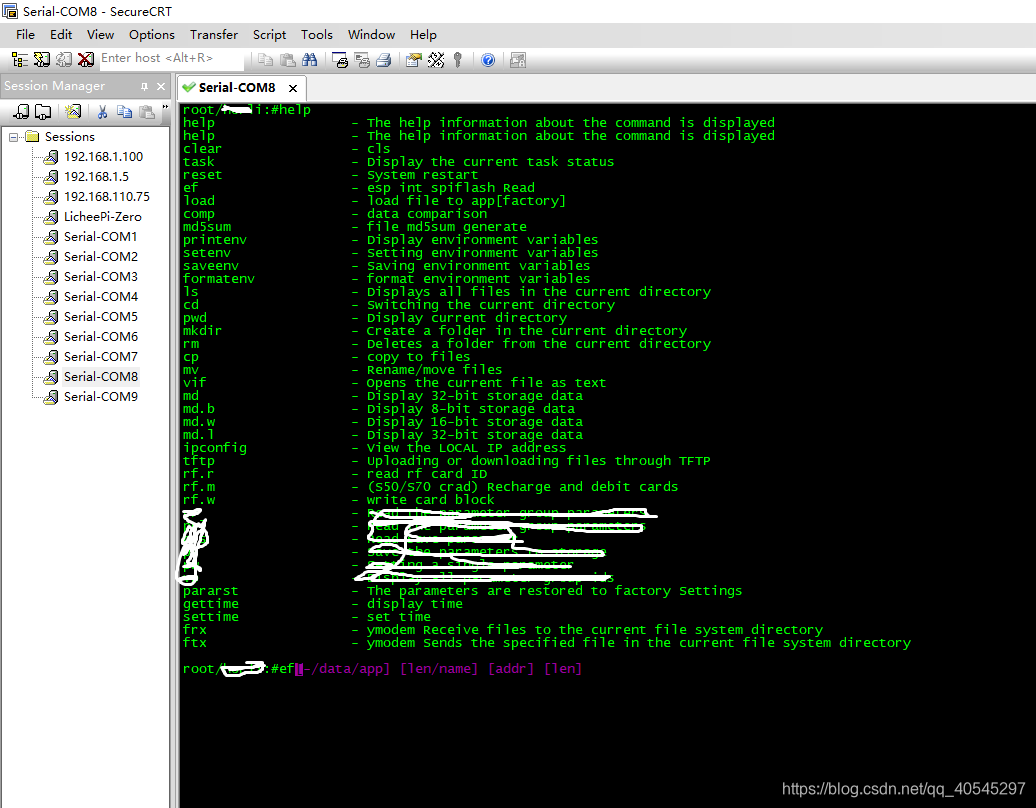Click the Disconnect red X icon
The width and height of the screenshot is (1036, 808).
point(85,60)
